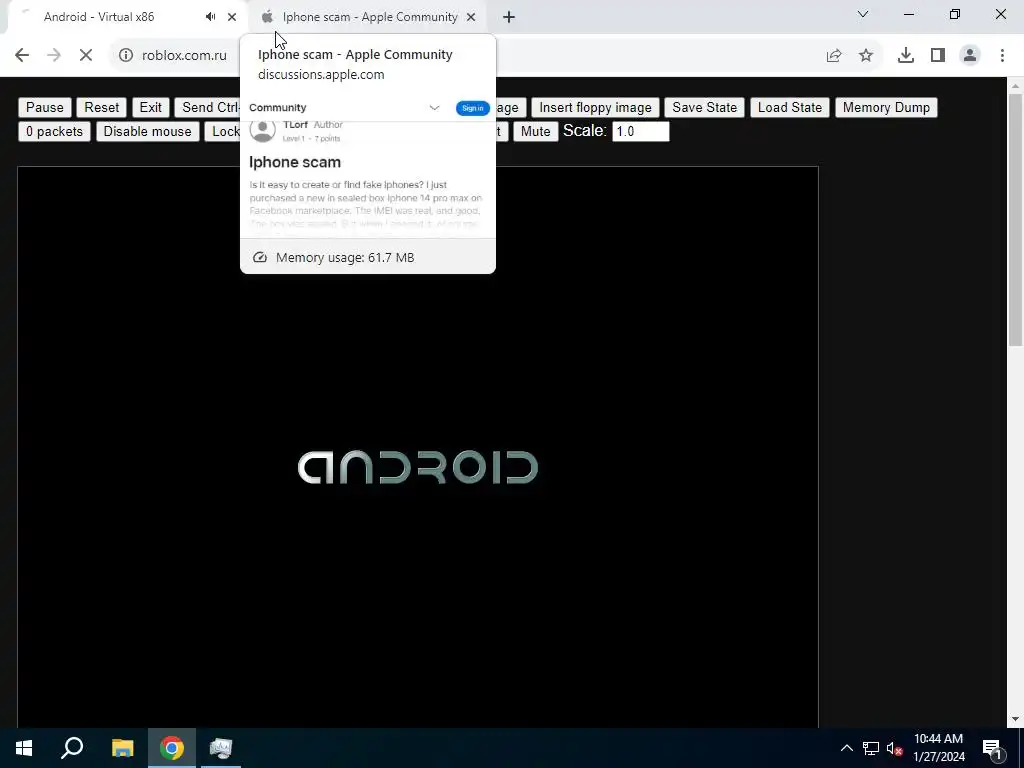Click Save State
The height and width of the screenshot is (768, 1024).
tap(704, 107)
